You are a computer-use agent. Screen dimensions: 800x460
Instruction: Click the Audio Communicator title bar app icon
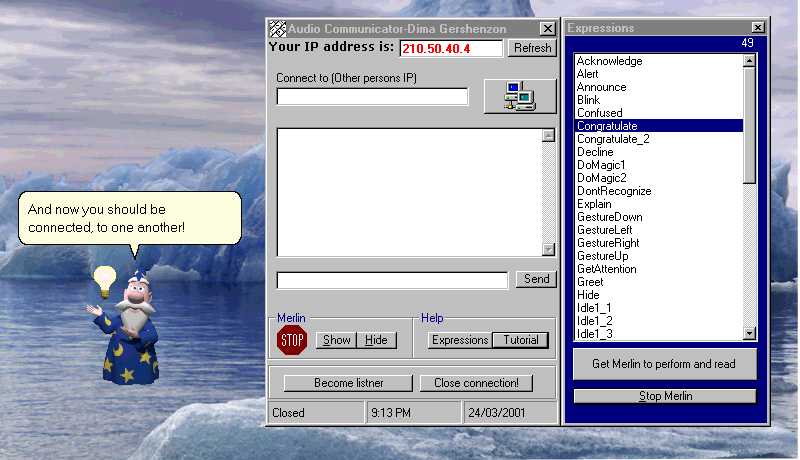tap(278, 29)
